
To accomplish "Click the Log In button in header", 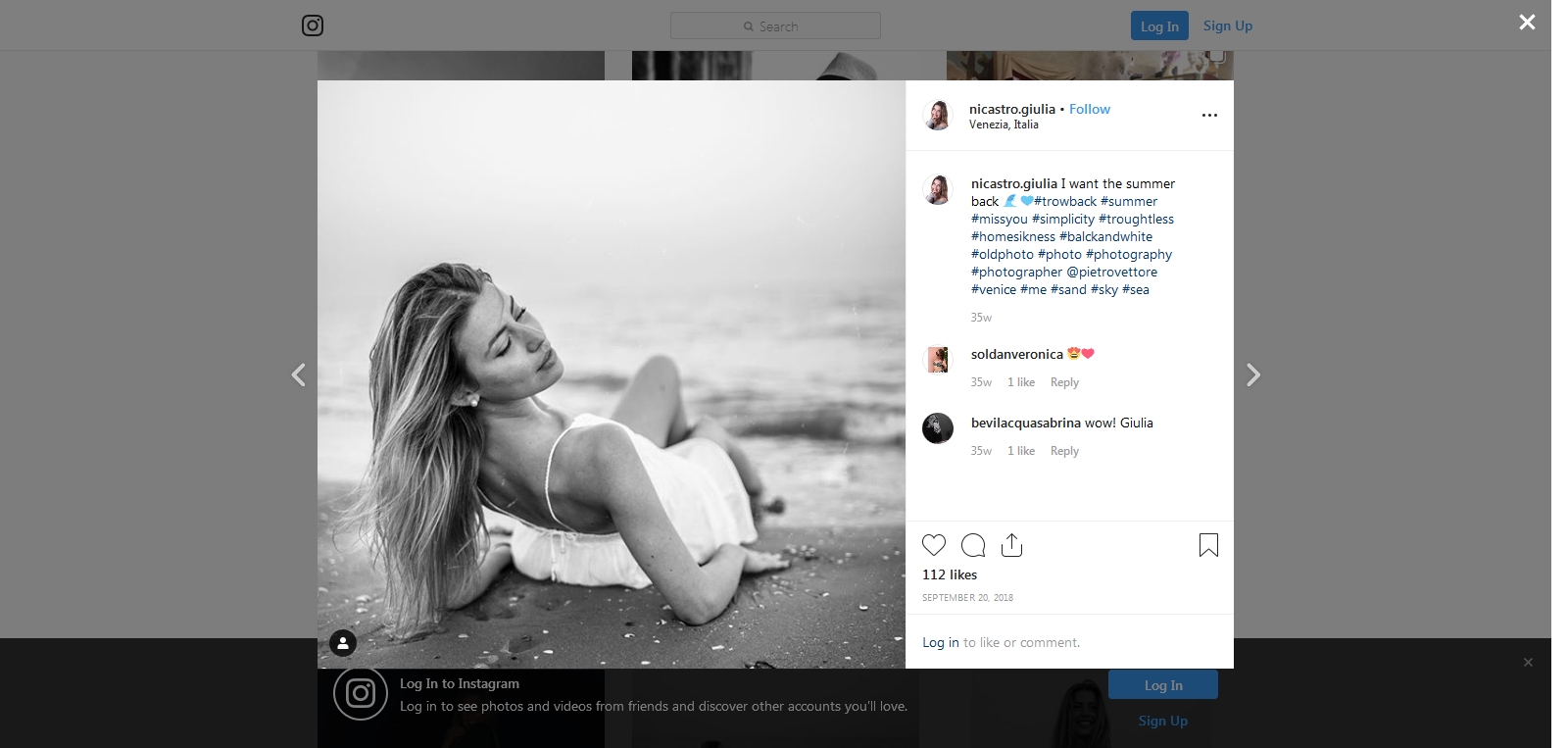I will pyautogui.click(x=1159, y=25).
